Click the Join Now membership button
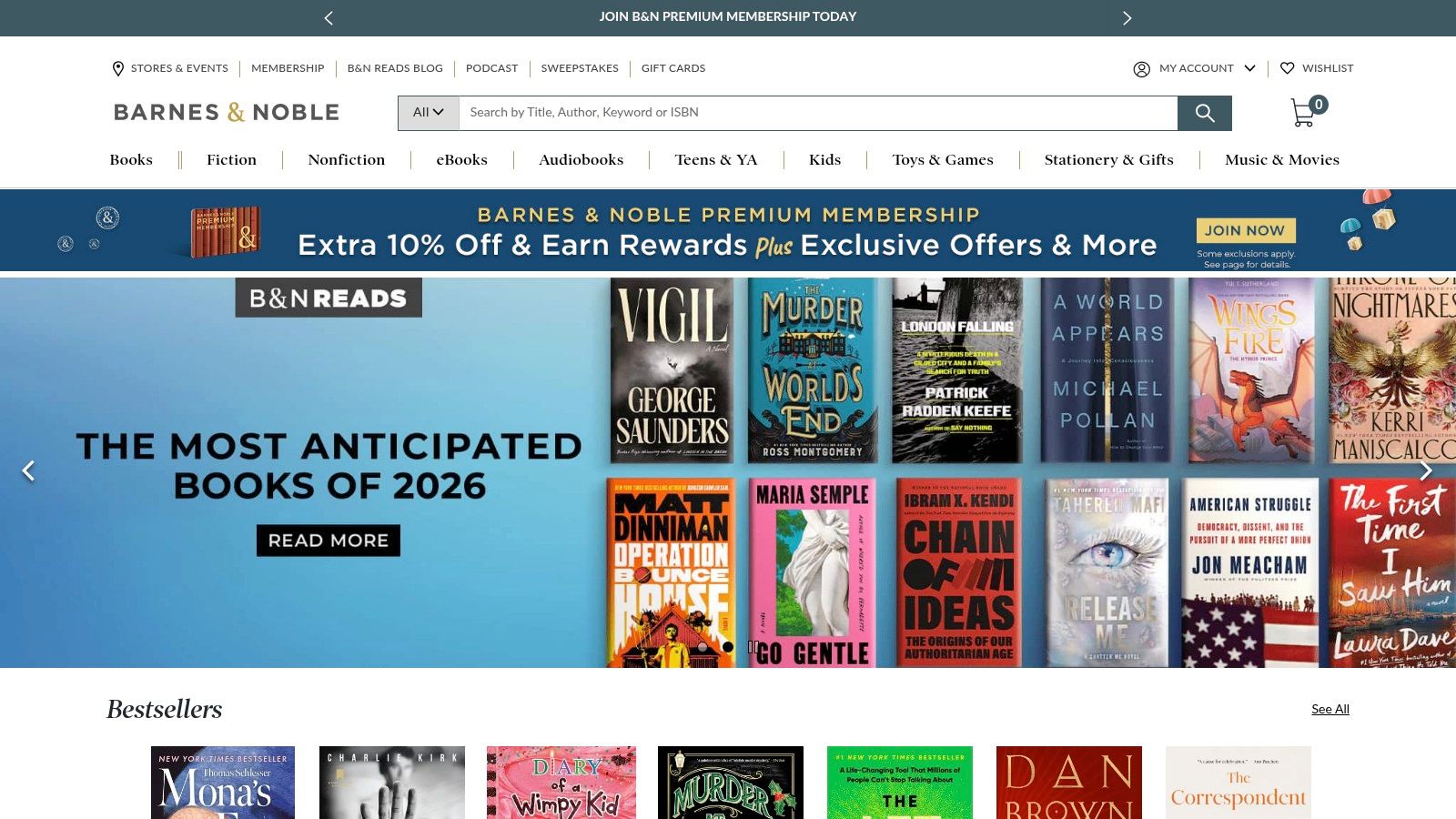Screen dimensions: 1456x819 coord(1245,230)
